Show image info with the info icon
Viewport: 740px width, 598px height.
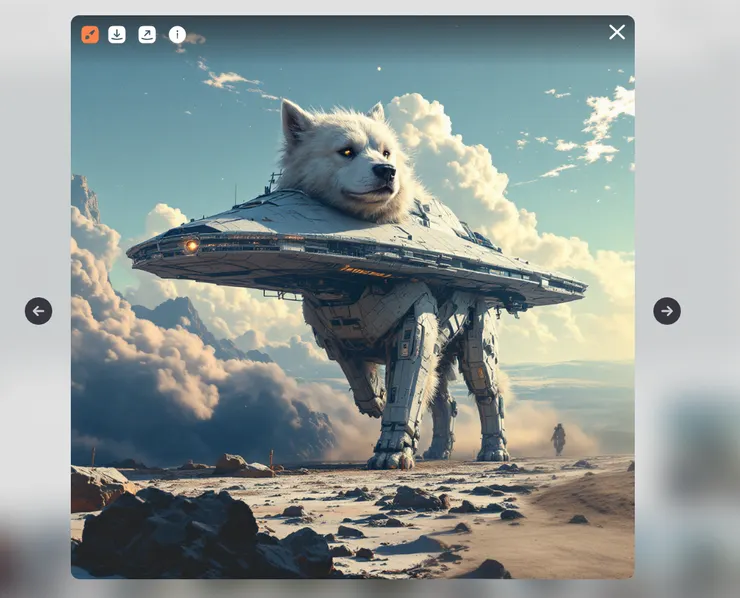(177, 34)
